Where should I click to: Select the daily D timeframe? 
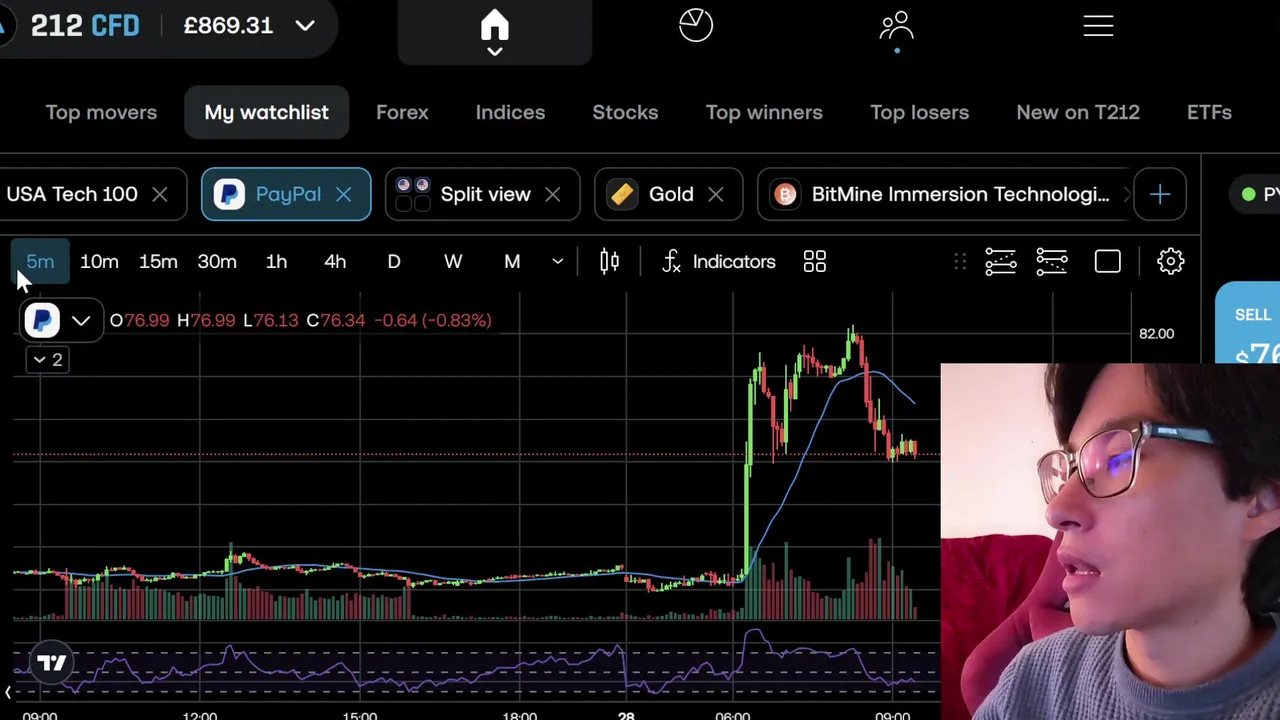point(394,262)
